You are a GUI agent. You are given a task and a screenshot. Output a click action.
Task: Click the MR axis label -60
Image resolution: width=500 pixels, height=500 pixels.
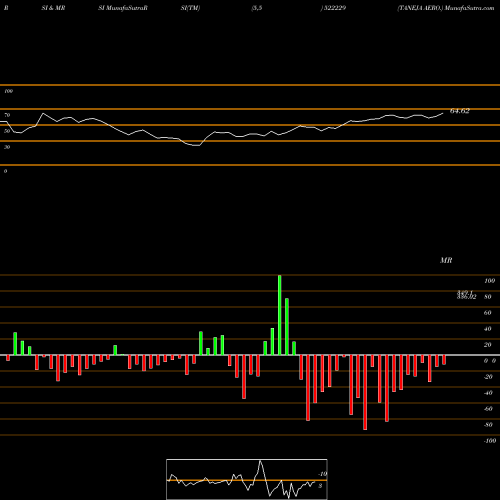pyautogui.click(x=488, y=409)
